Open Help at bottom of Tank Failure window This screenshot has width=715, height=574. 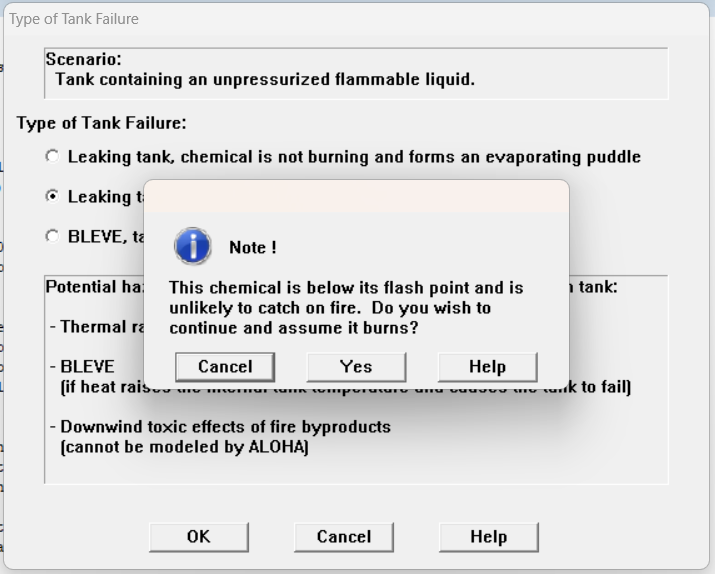pyautogui.click(x=488, y=537)
